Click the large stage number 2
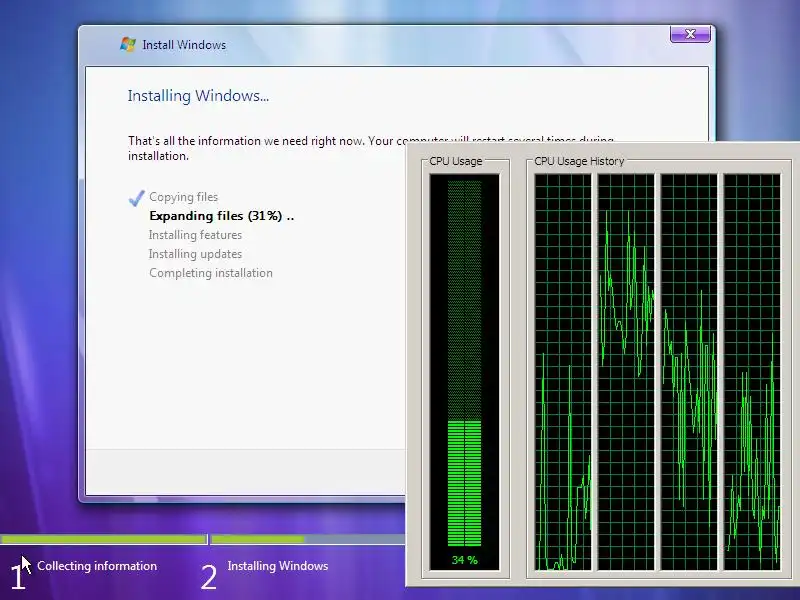The width and height of the screenshot is (800, 600). (x=209, y=578)
